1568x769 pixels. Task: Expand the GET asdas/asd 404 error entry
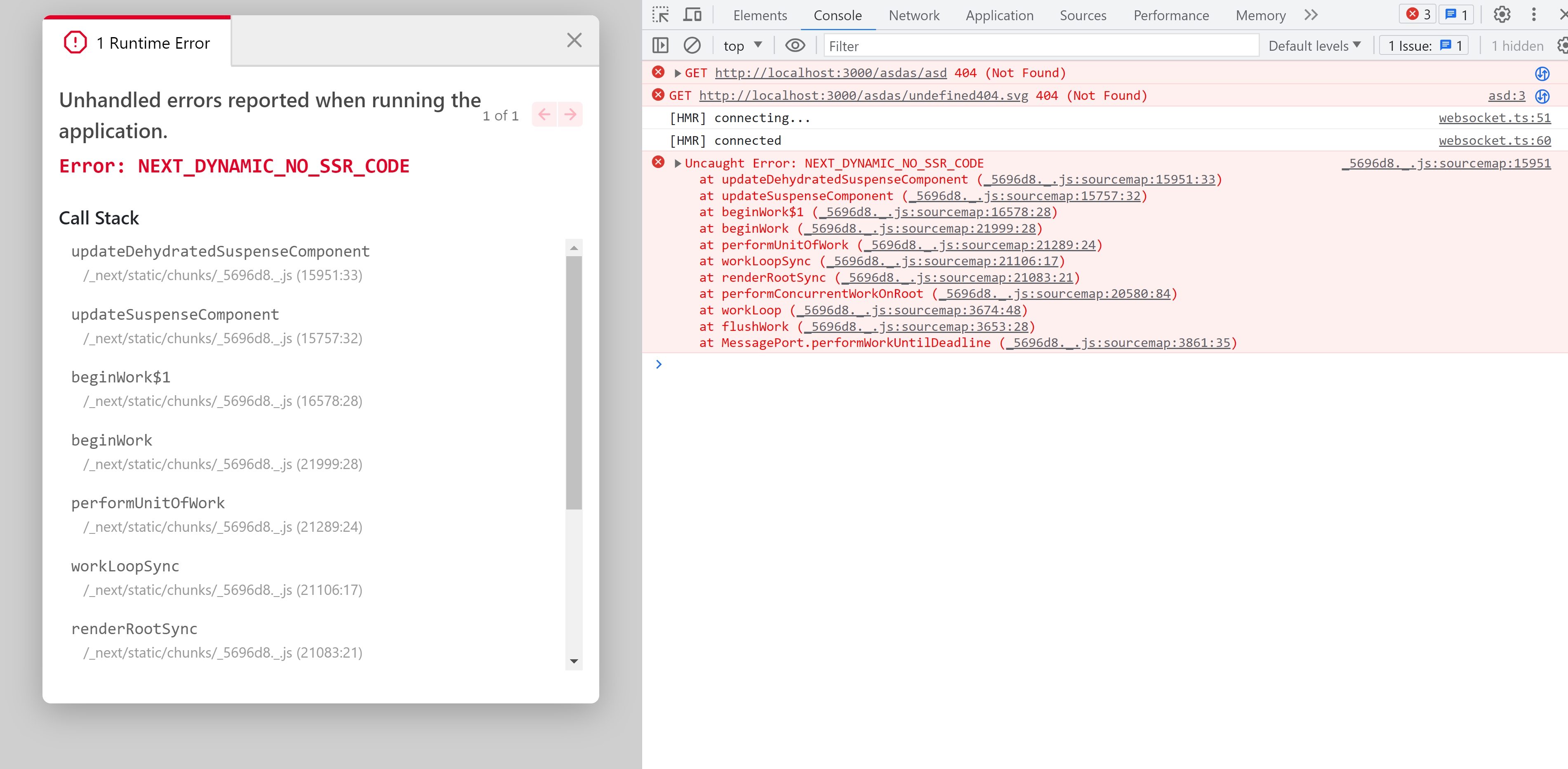(x=678, y=73)
